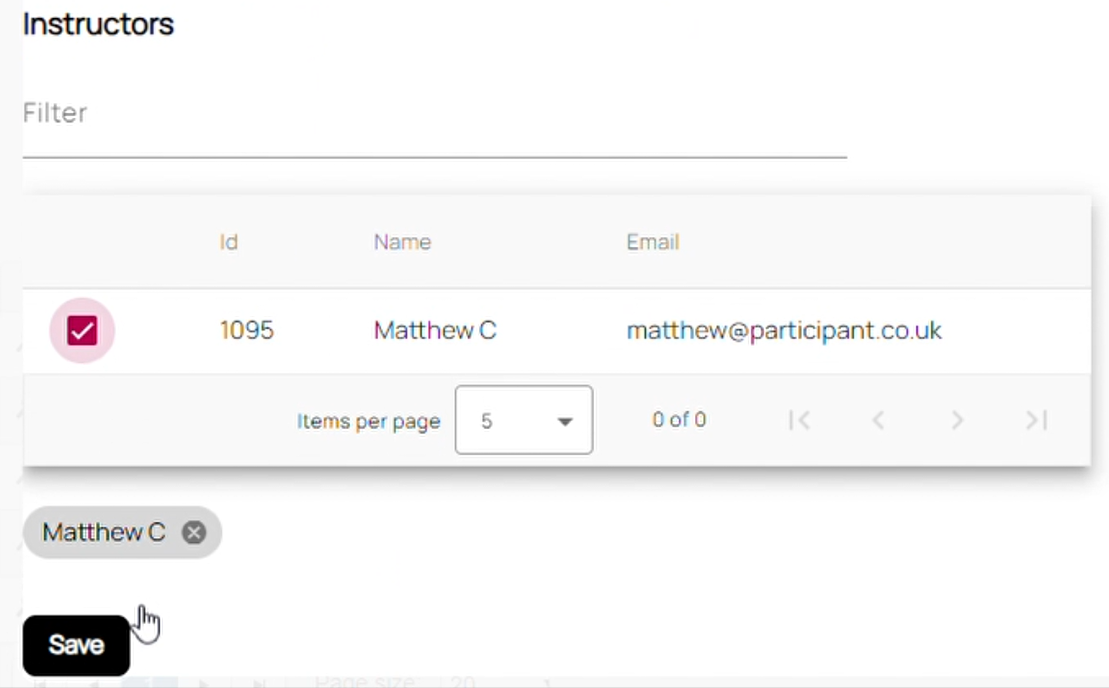Click the Matthew C name in the table row
The image size is (1109, 688).
(x=435, y=331)
